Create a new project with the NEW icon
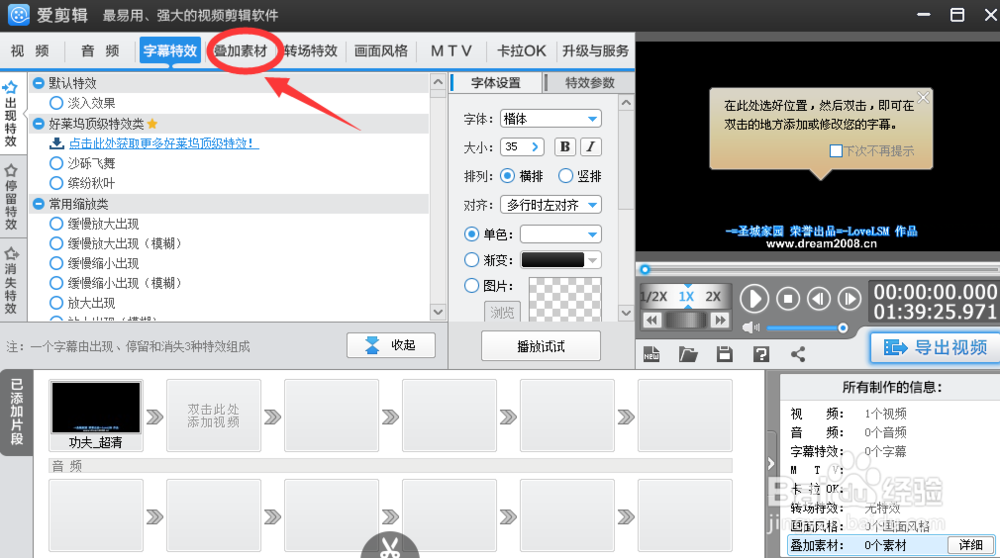 651,354
